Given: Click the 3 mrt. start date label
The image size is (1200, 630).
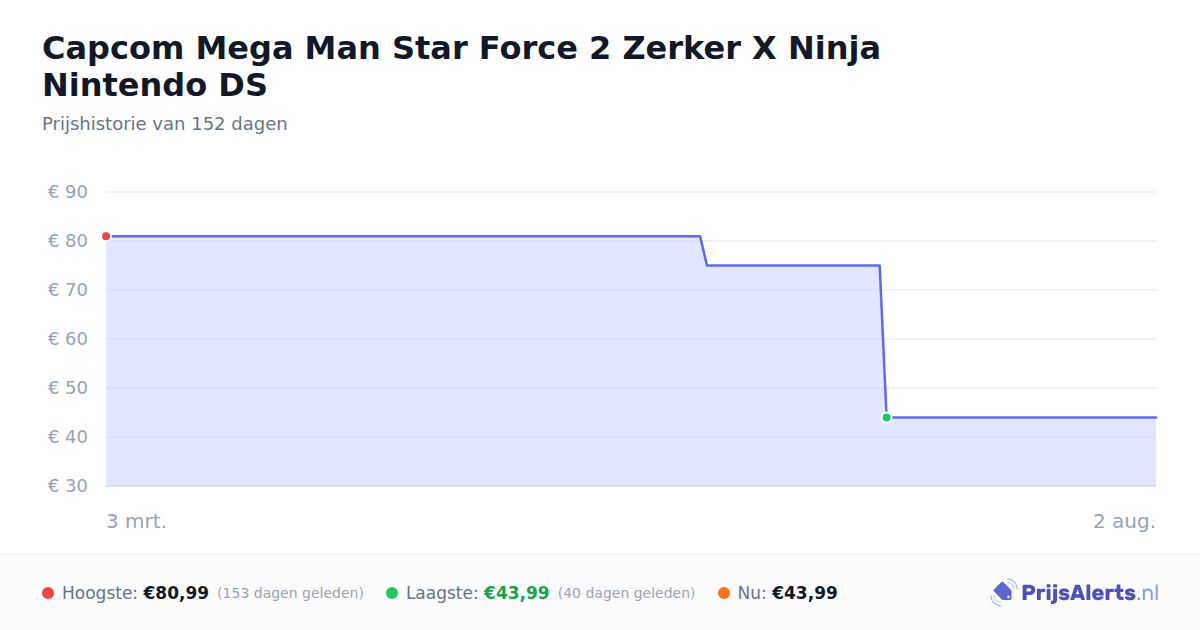Looking at the screenshot, I should coord(137,521).
